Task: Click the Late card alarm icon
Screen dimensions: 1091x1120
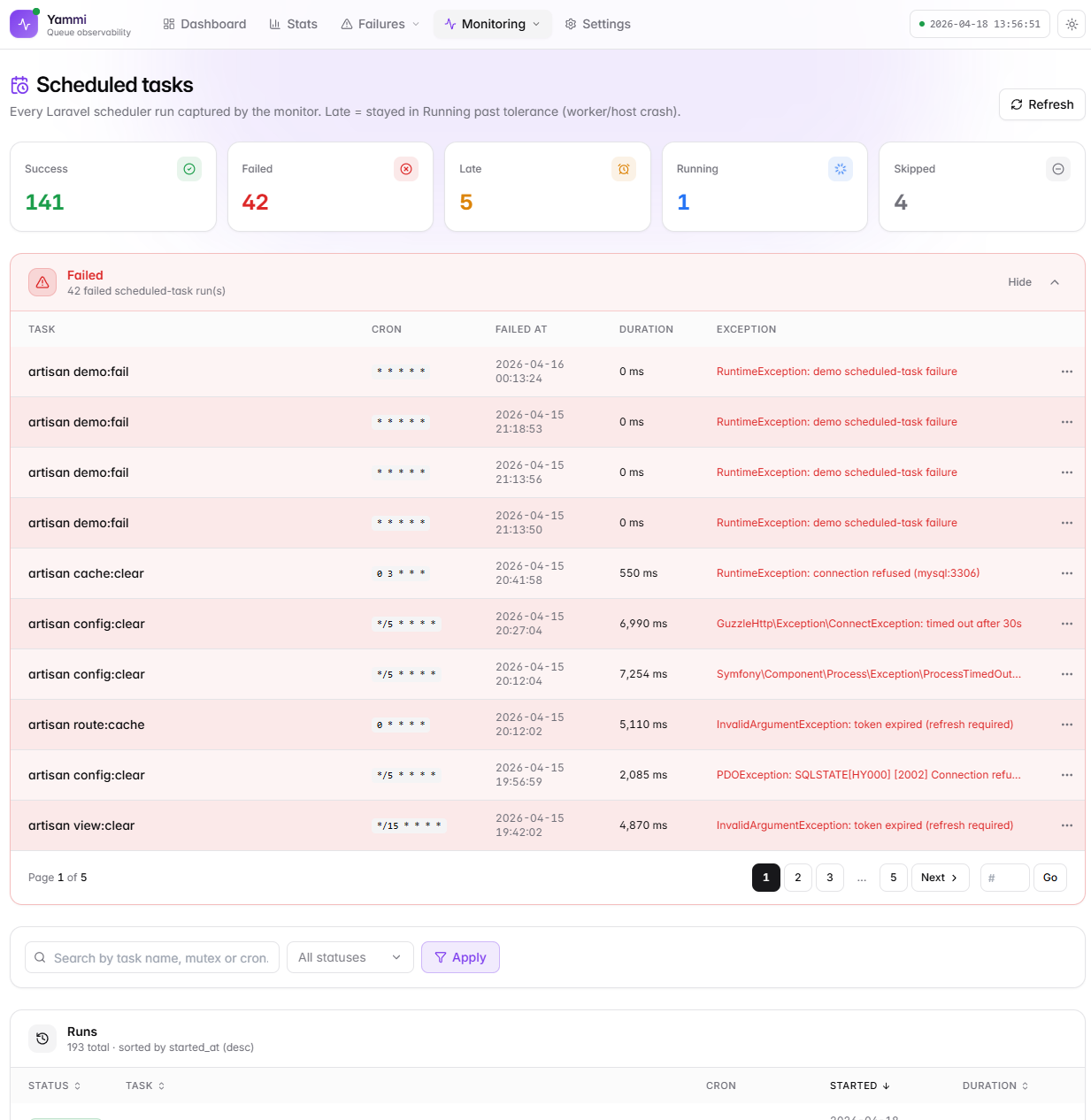Action: tap(624, 169)
